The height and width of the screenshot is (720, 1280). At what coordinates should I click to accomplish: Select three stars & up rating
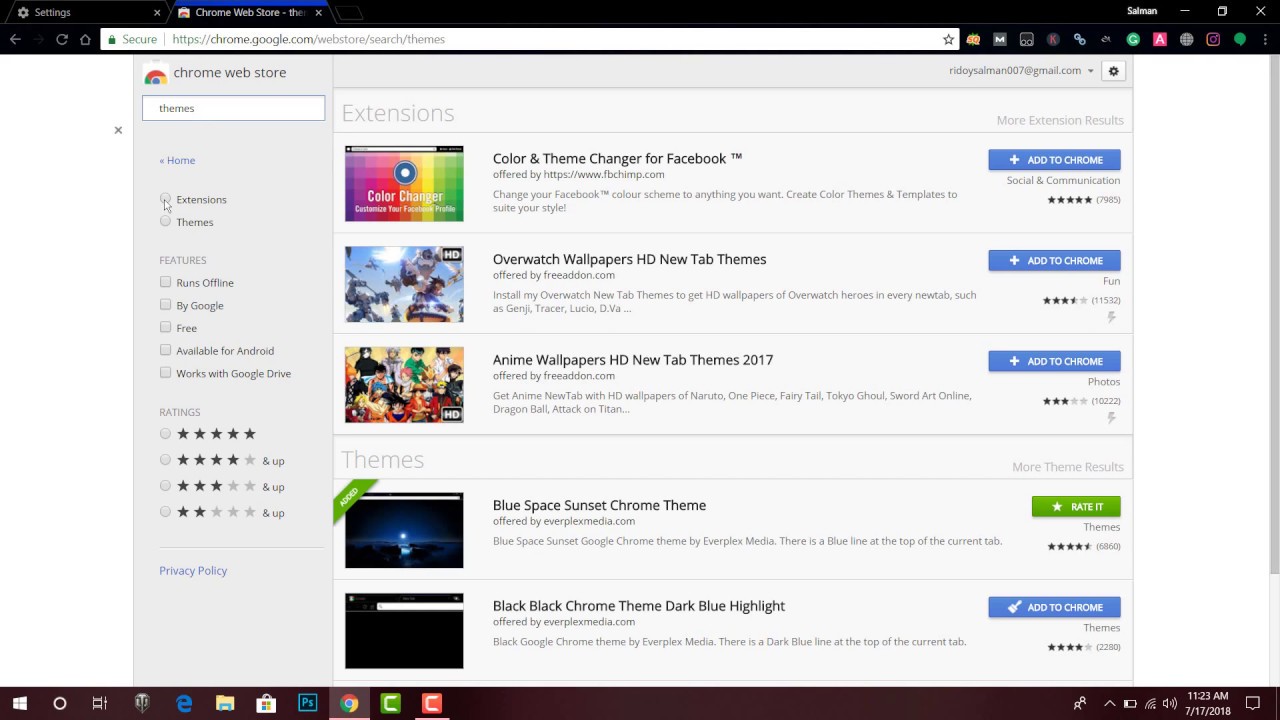[x=165, y=486]
